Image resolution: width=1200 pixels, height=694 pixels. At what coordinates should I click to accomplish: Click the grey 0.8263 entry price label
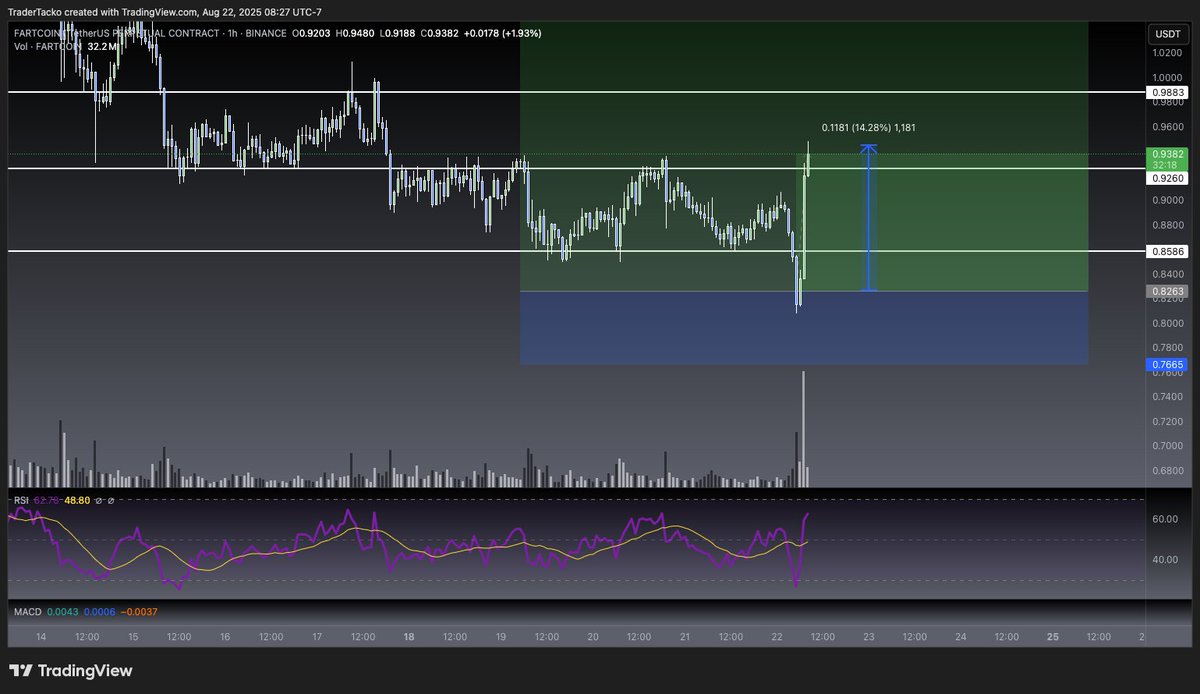[1168, 291]
